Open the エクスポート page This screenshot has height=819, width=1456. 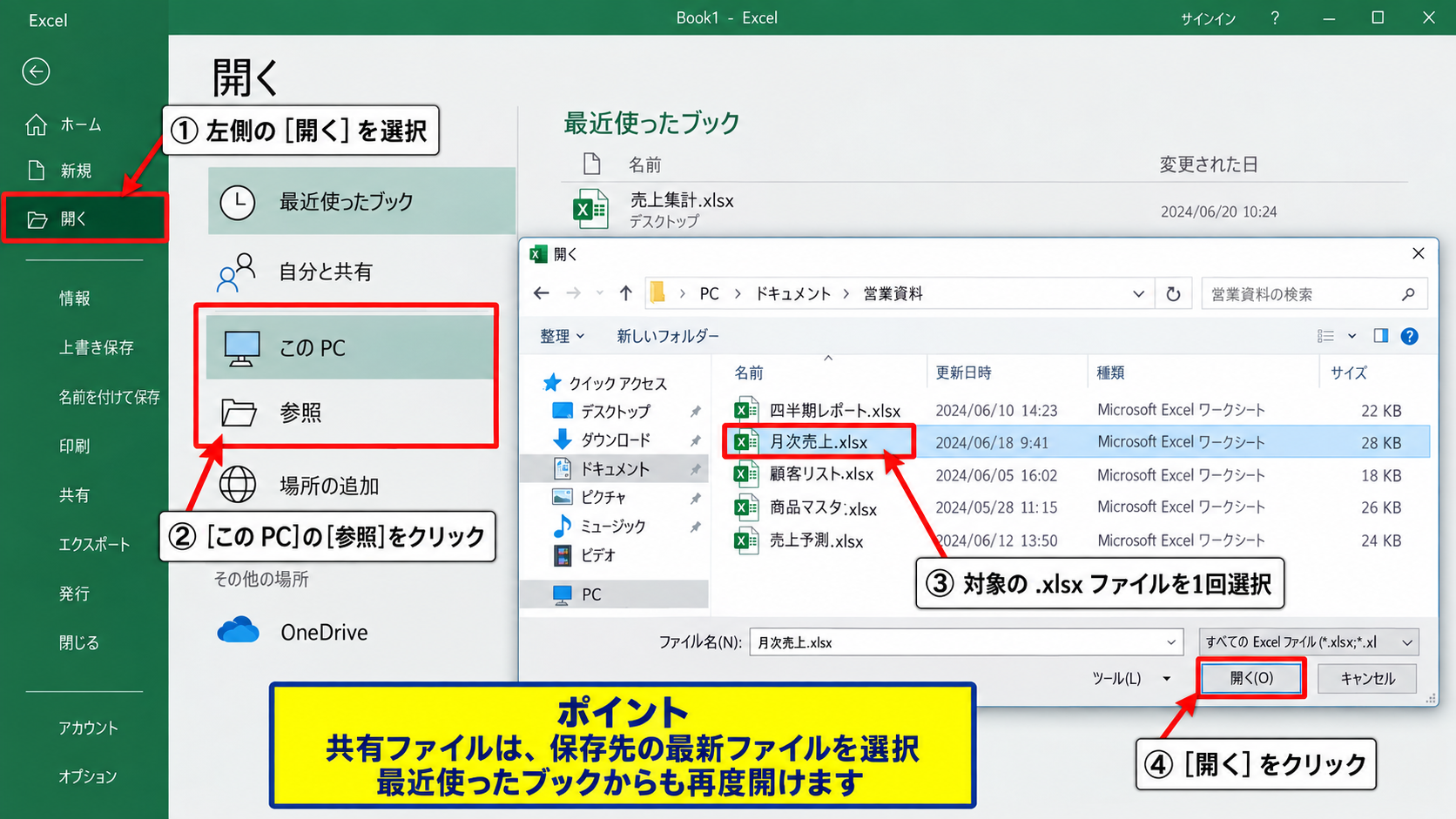pos(94,544)
